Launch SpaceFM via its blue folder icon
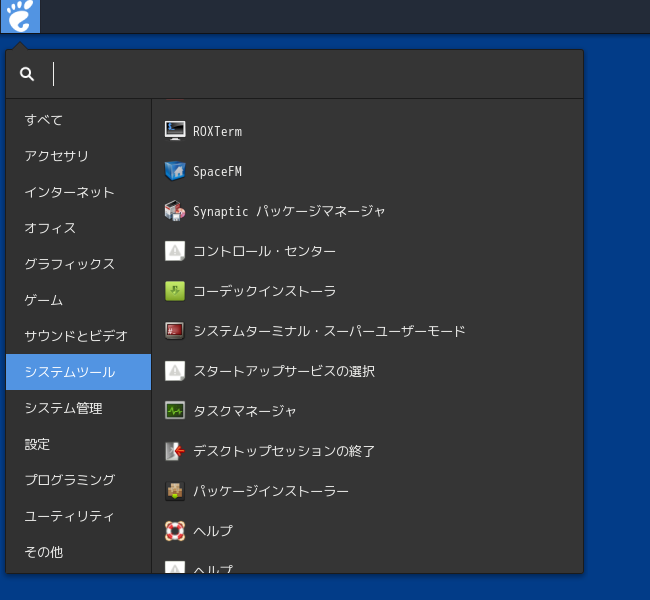The width and height of the screenshot is (650, 600). tap(175, 171)
